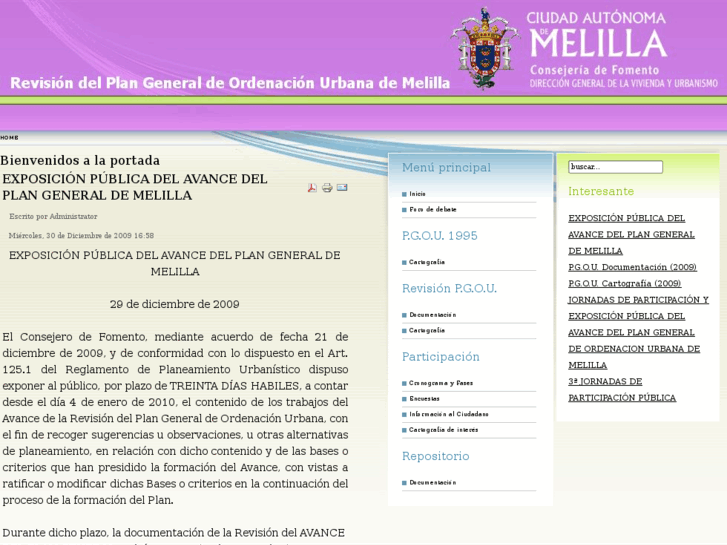Click the Consejería de Fomento header text
The height and width of the screenshot is (545, 727).
click(x=594, y=70)
